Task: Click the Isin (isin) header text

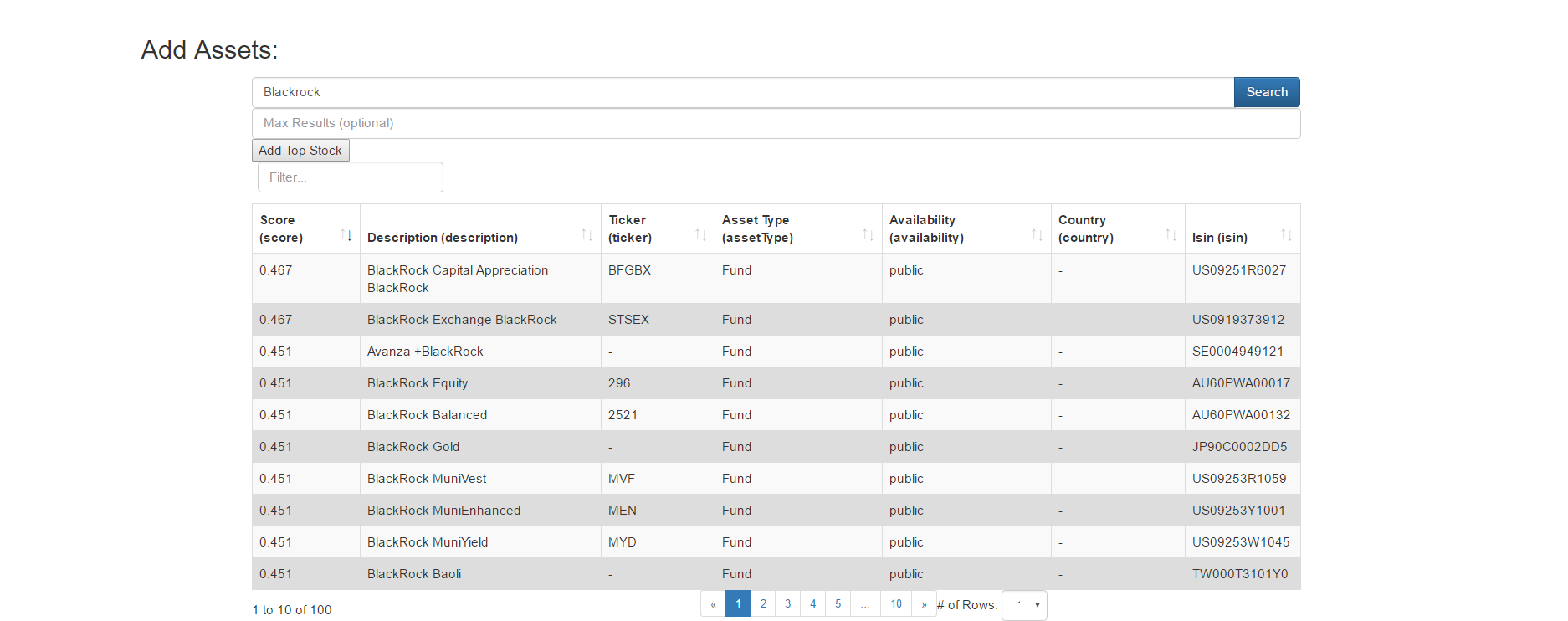Action: [1220, 238]
